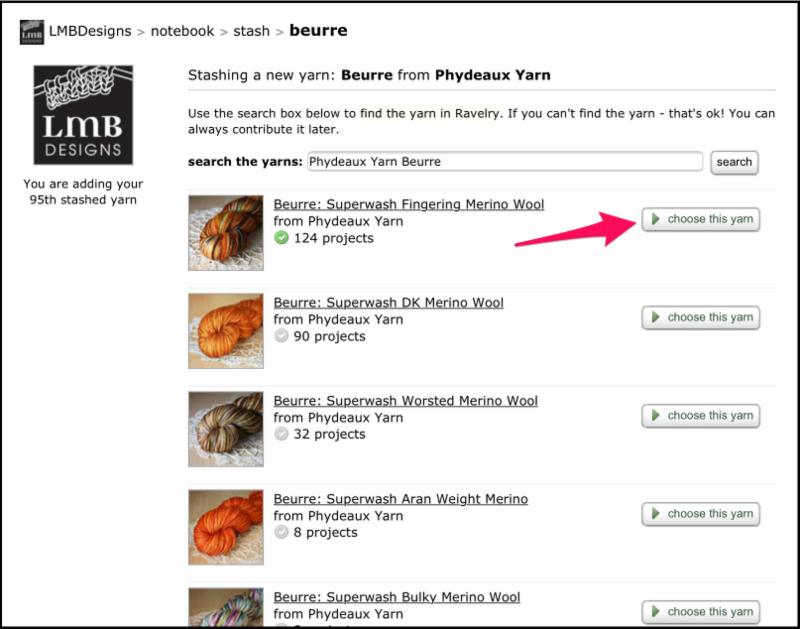This screenshot has height=629, width=800.
Task: Click gray check icon beside 32 projects
Action: tap(281, 434)
